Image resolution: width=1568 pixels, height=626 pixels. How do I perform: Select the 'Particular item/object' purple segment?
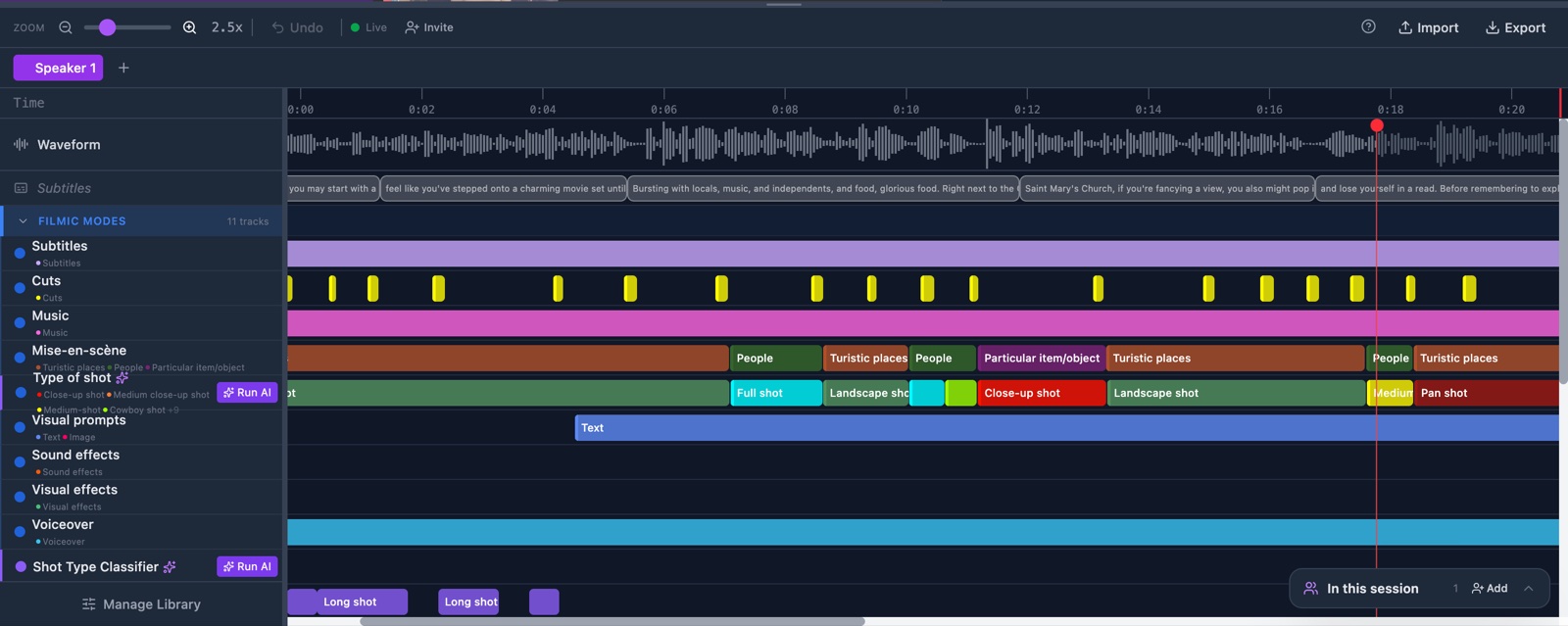[1042, 359]
